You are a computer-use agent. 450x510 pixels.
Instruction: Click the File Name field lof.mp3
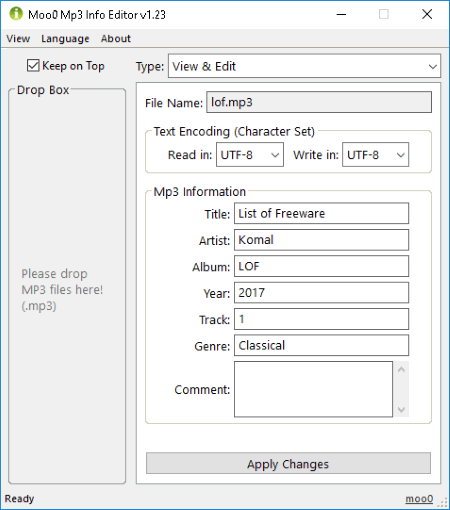tap(319, 102)
